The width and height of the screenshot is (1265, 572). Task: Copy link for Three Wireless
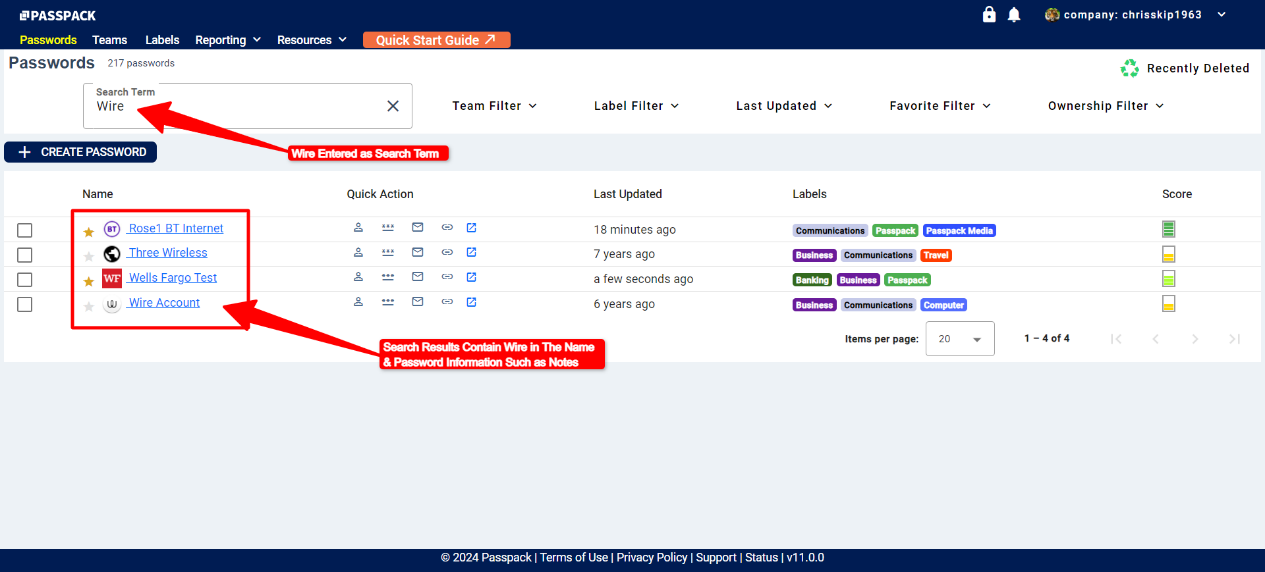[x=447, y=253]
